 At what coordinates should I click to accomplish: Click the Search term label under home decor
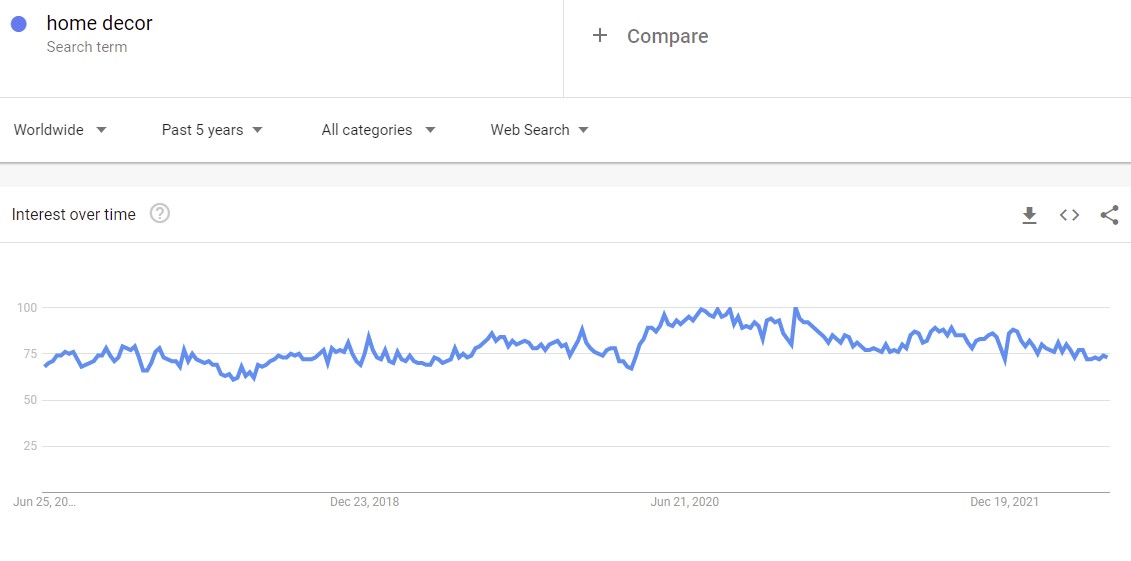87,47
